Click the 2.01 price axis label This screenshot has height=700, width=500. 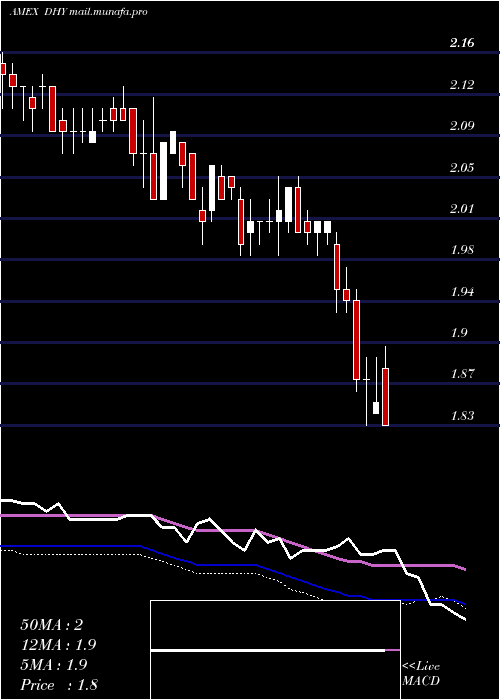(x=462, y=209)
